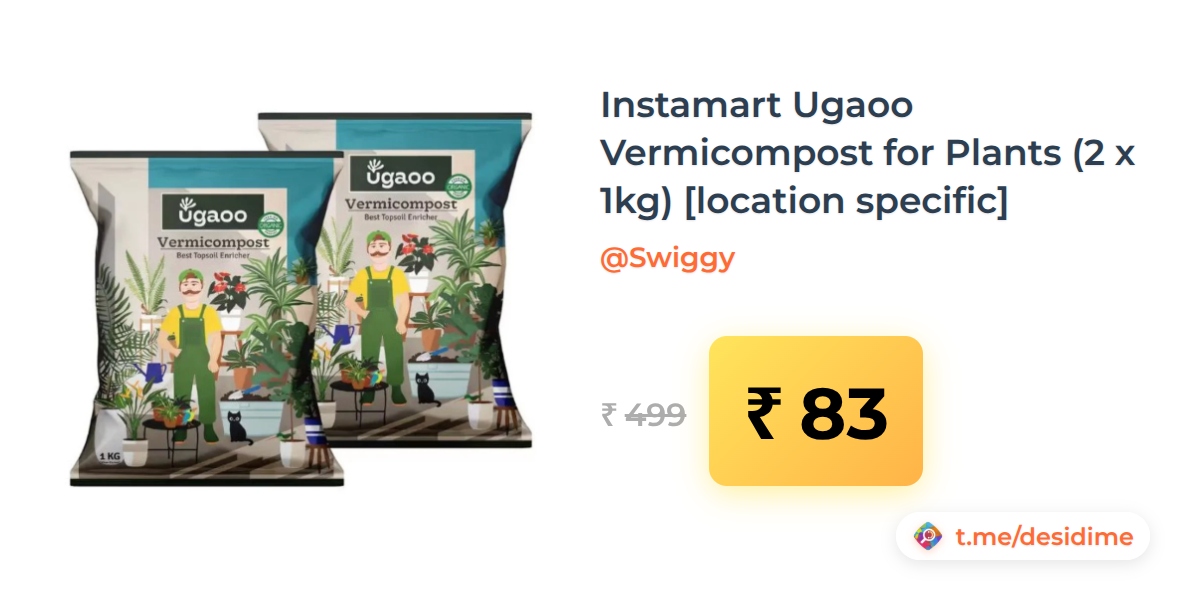
Task: Click the @Swiggy store handle
Action: 667,258
